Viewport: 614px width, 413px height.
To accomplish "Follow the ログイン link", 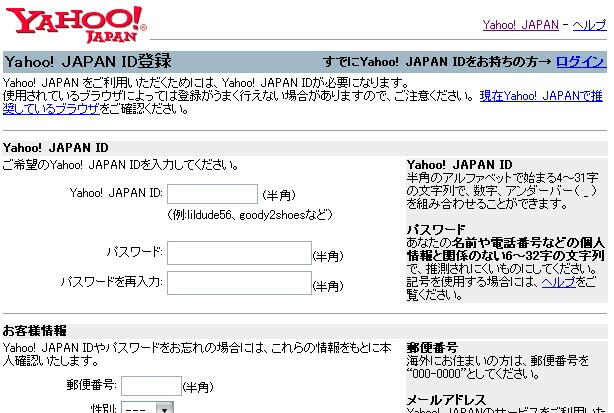I will tap(581, 61).
